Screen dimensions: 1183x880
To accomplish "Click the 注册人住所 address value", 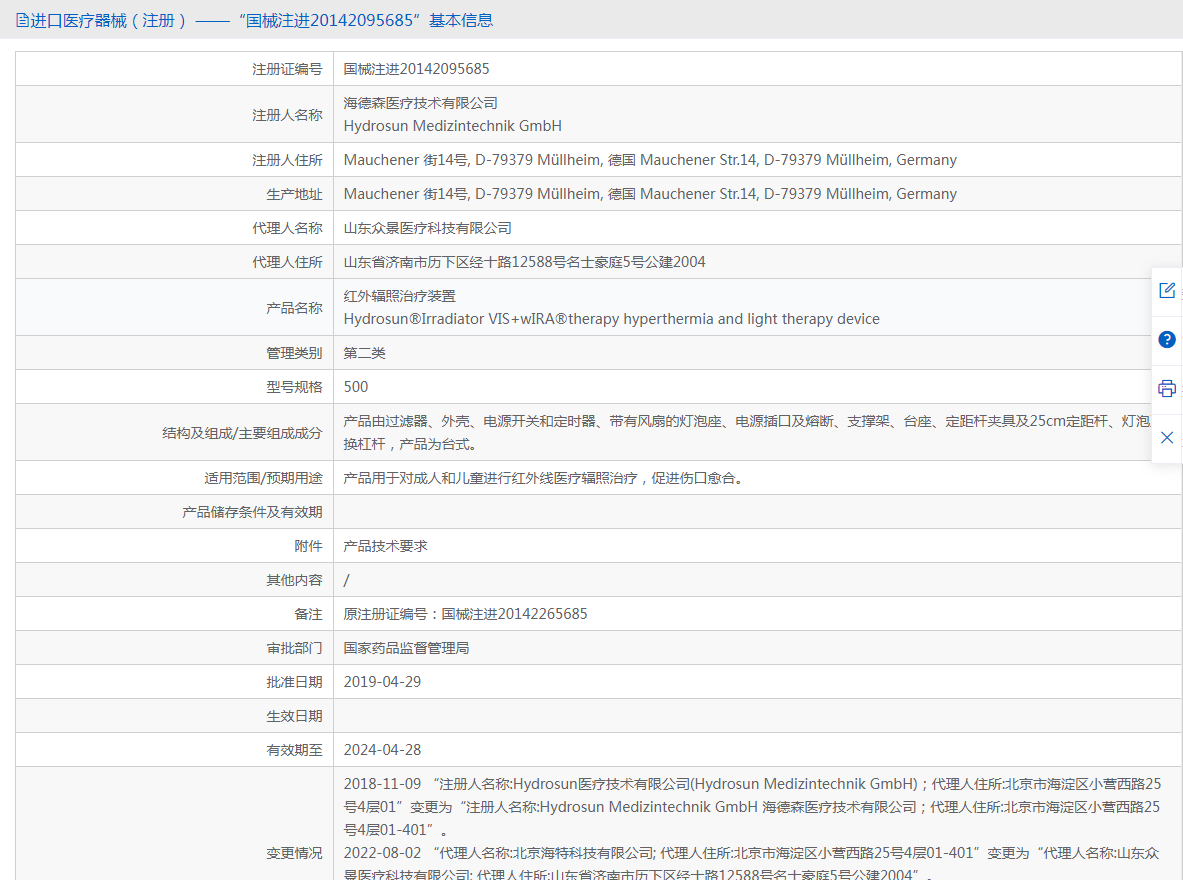I will point(650,160).
